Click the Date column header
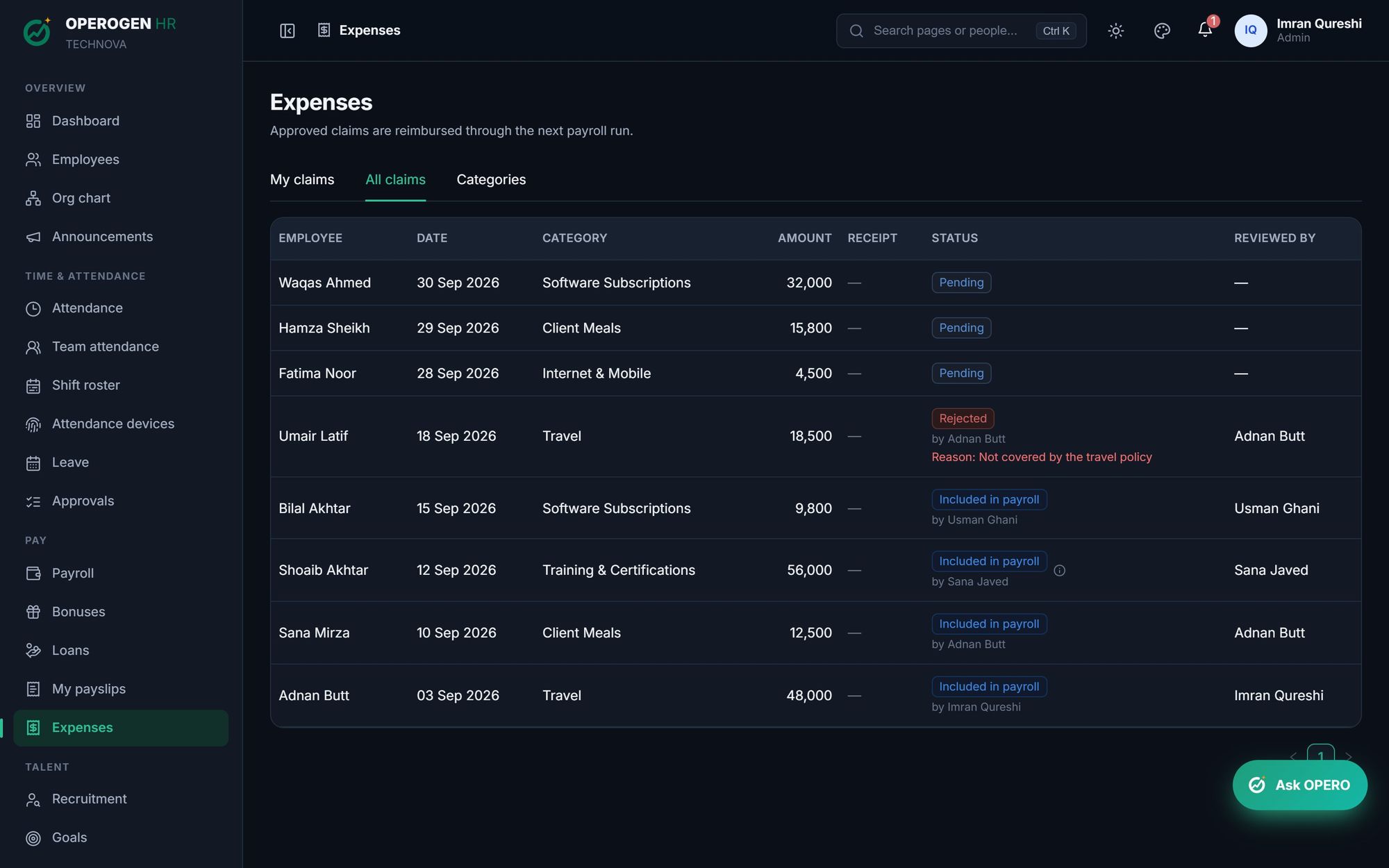Screen dimensions: 1389x868 tap(432, 238)
